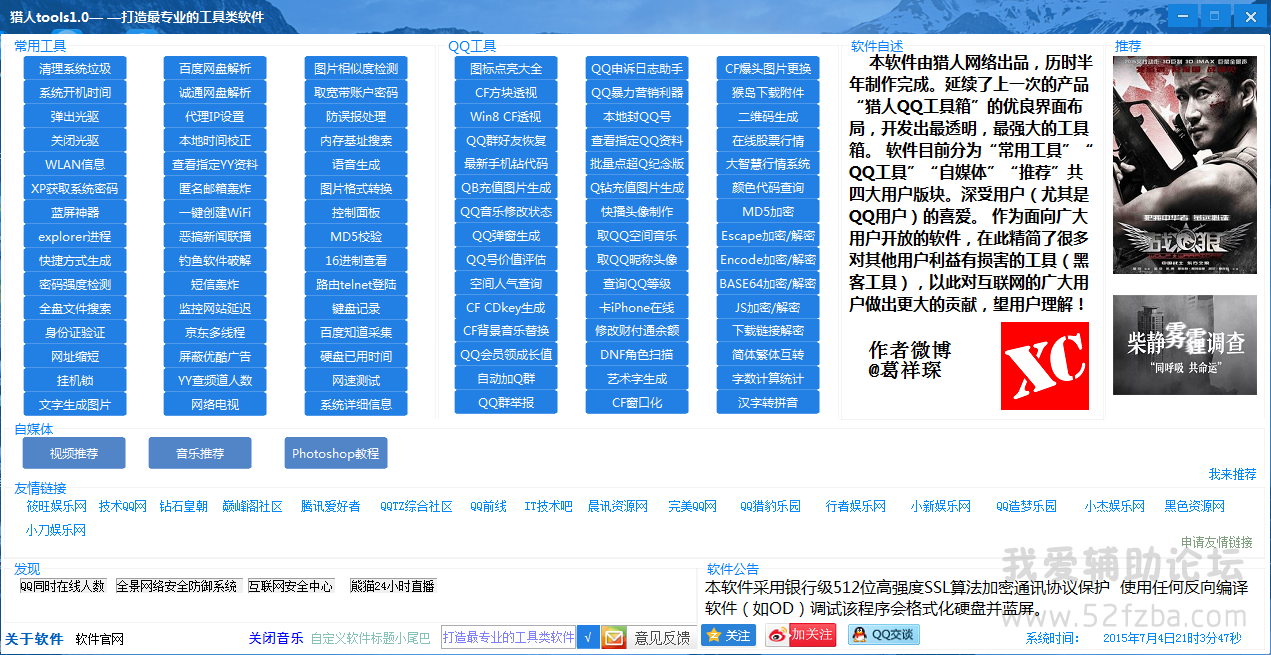Open 清理系统垃圾 tool
Viewport: 1271px width, 655px height.
tap(75, 69)
